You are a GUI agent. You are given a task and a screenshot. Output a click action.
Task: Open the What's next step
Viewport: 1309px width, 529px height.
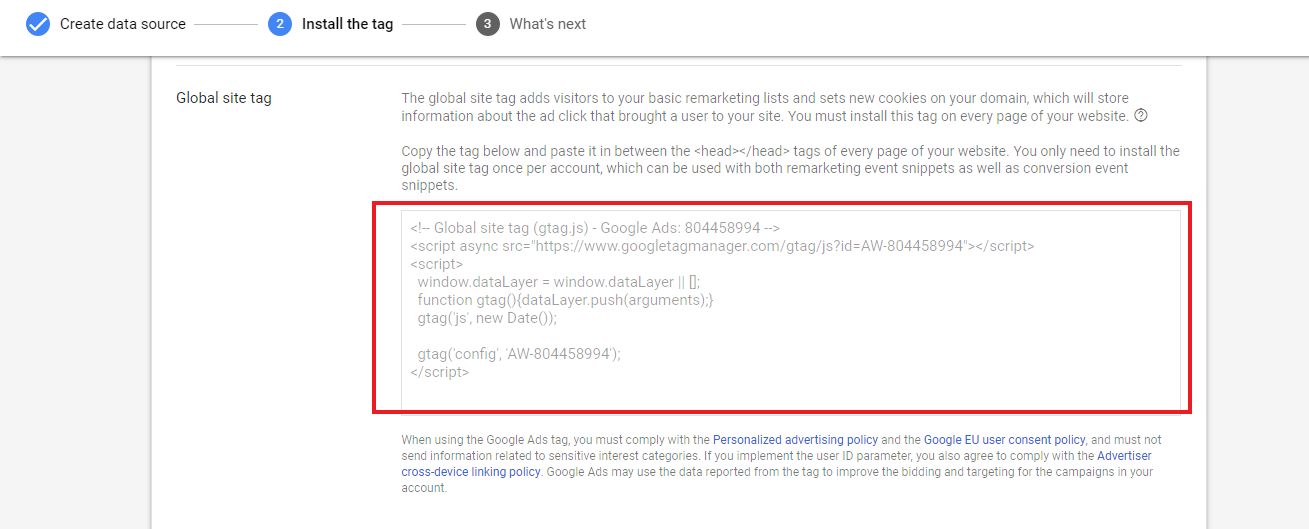click(x=548, y=24)
